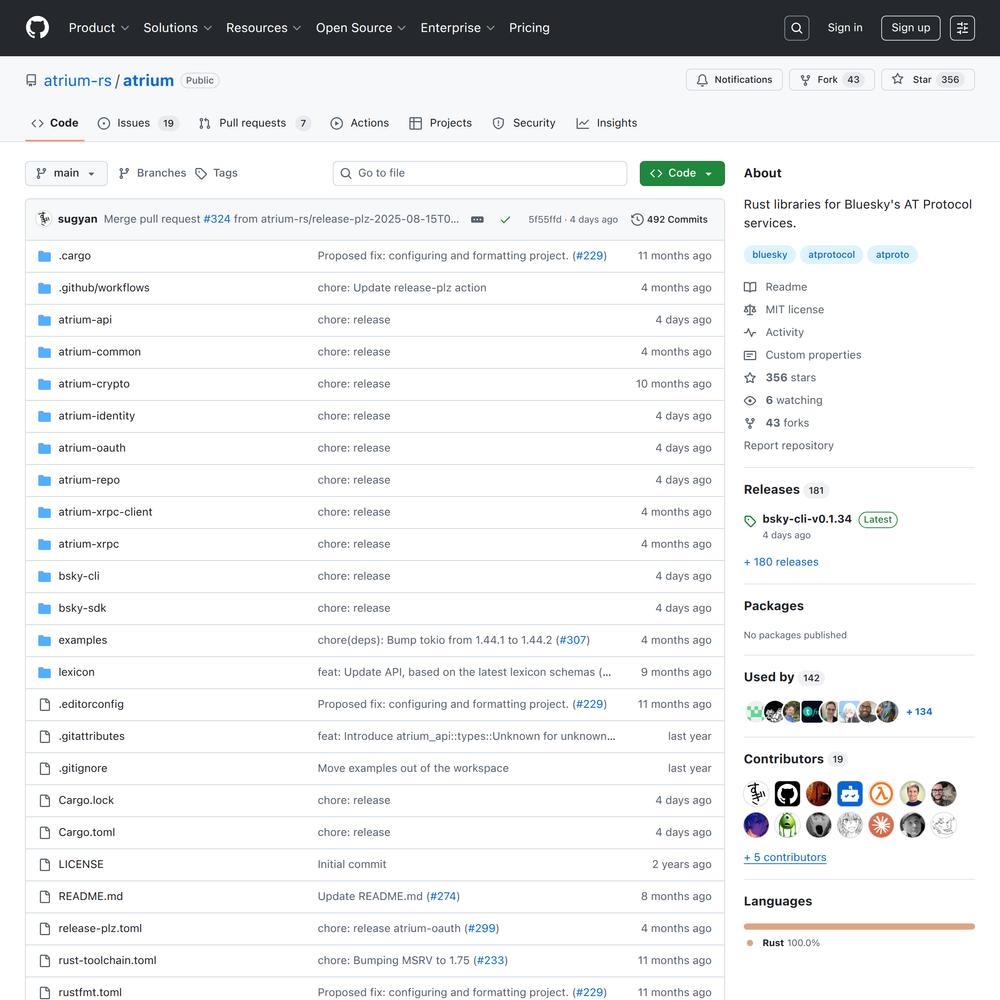Screen dimensions: 1000x1000
Task: View the Tags list
Action: [216, 173]
